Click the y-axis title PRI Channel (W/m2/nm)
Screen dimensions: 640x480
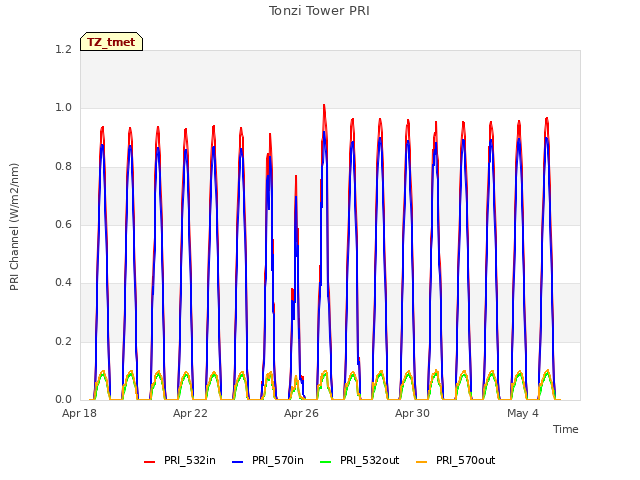tap(14, 227)
